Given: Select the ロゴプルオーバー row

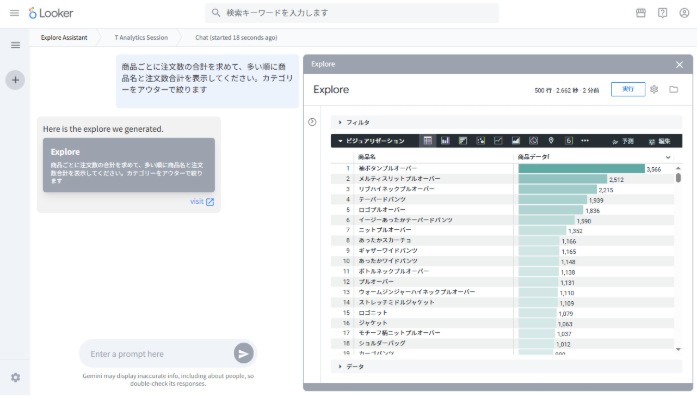Looking at the screenshot, I should pyautogui.click(x=502, y=210).
